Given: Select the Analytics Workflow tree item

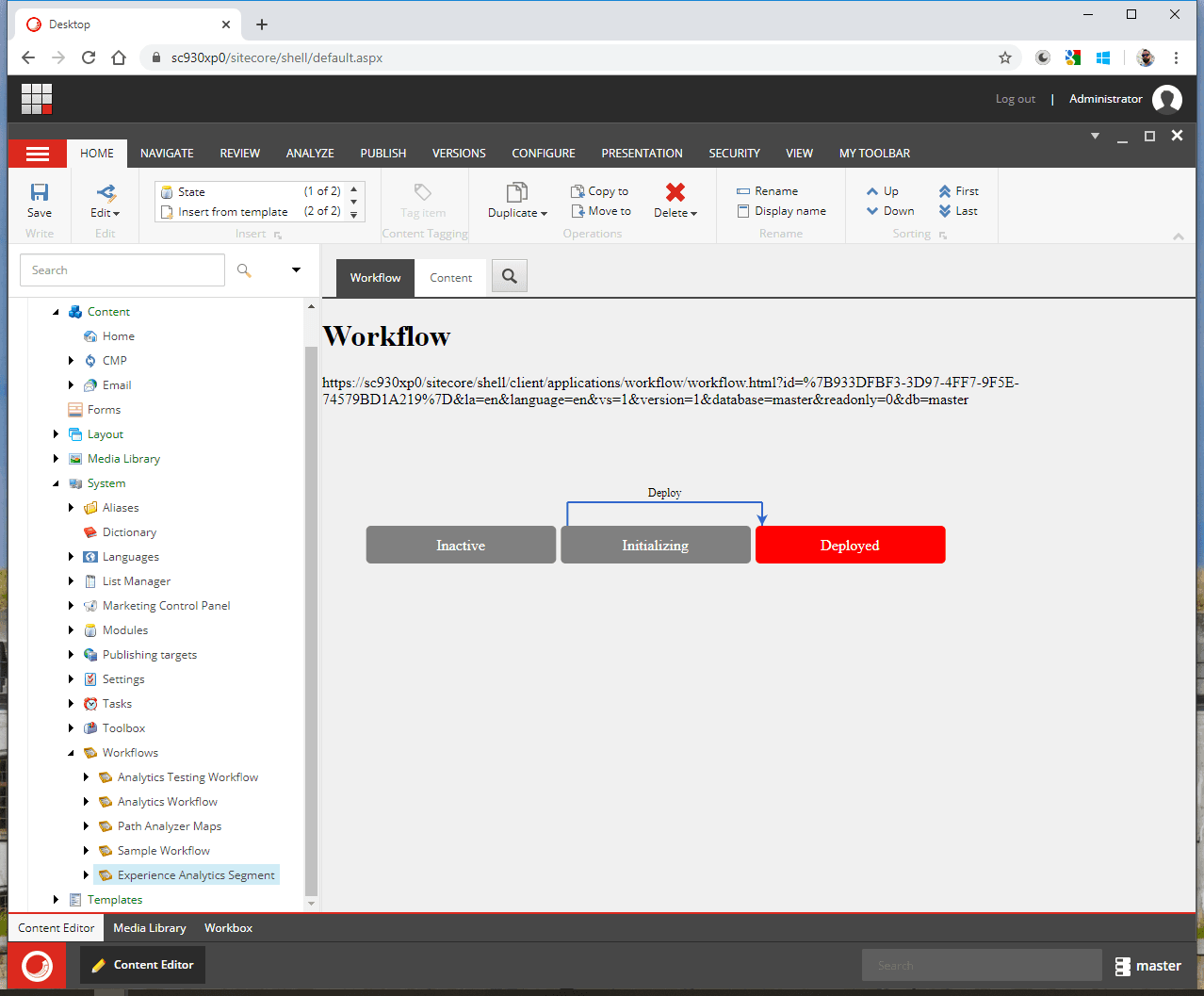Looking at the screenshot, I should [167, 802].
